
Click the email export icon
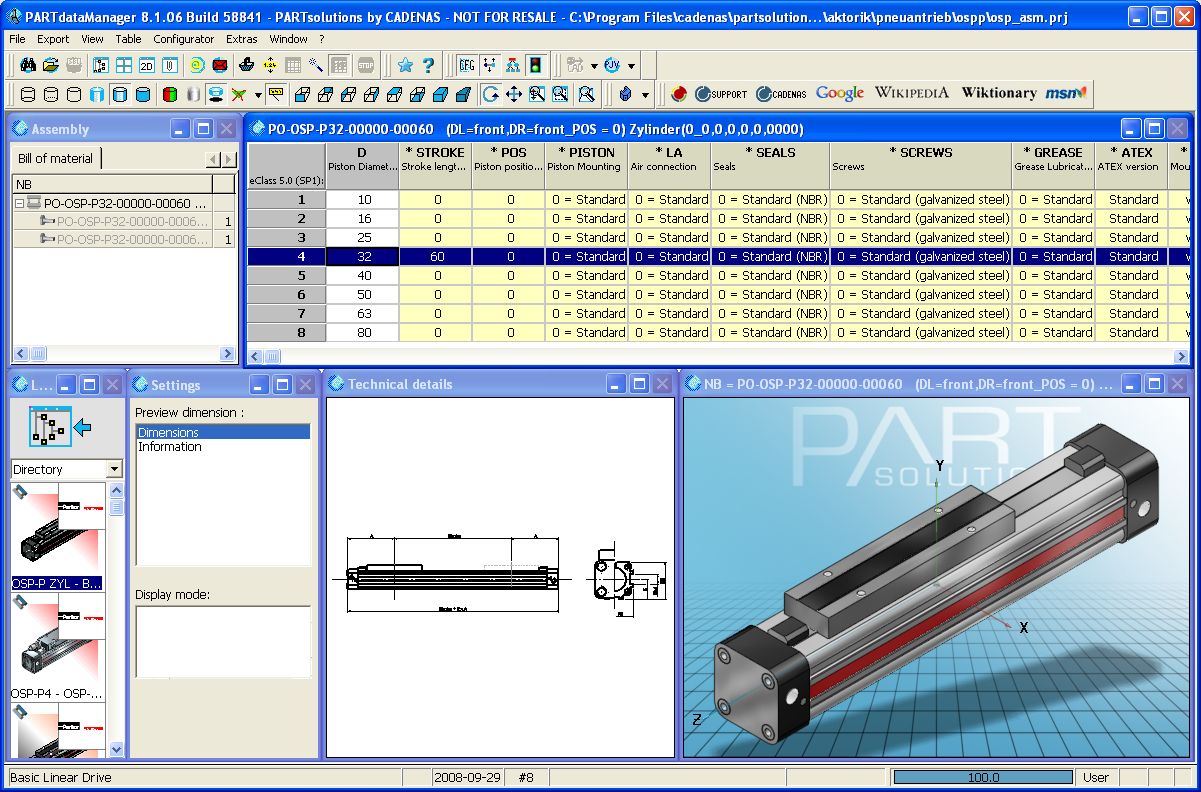[x=218, y=65]
